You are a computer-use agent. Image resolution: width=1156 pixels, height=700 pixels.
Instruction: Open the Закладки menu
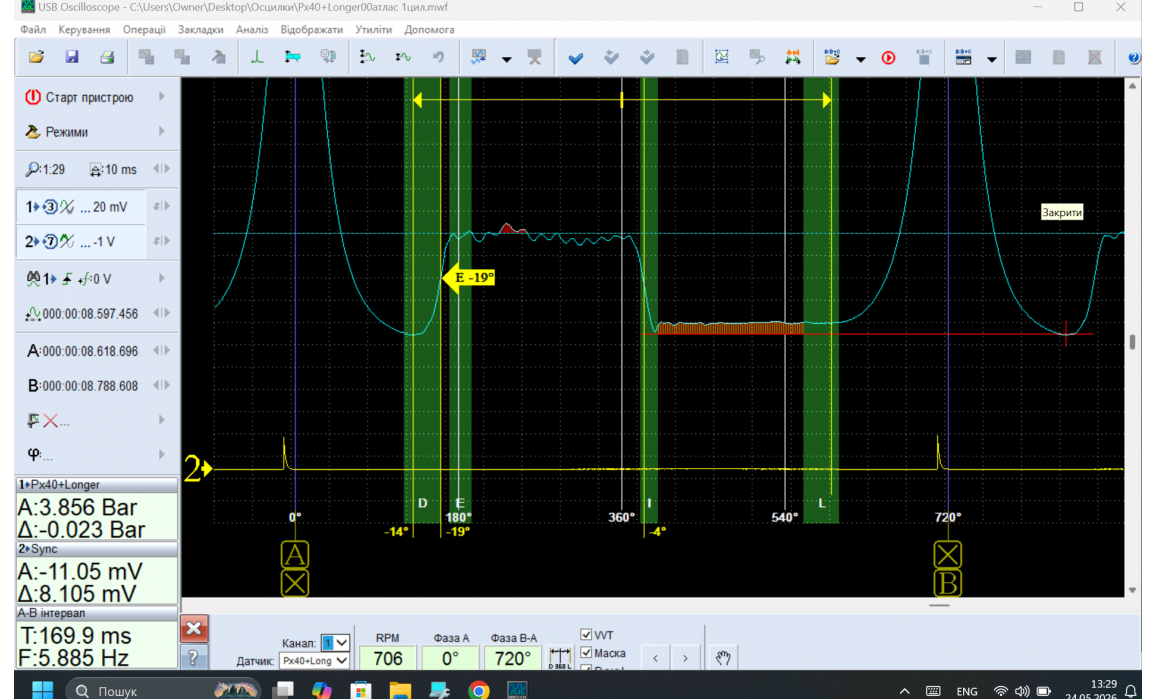(x=201, y=30)
